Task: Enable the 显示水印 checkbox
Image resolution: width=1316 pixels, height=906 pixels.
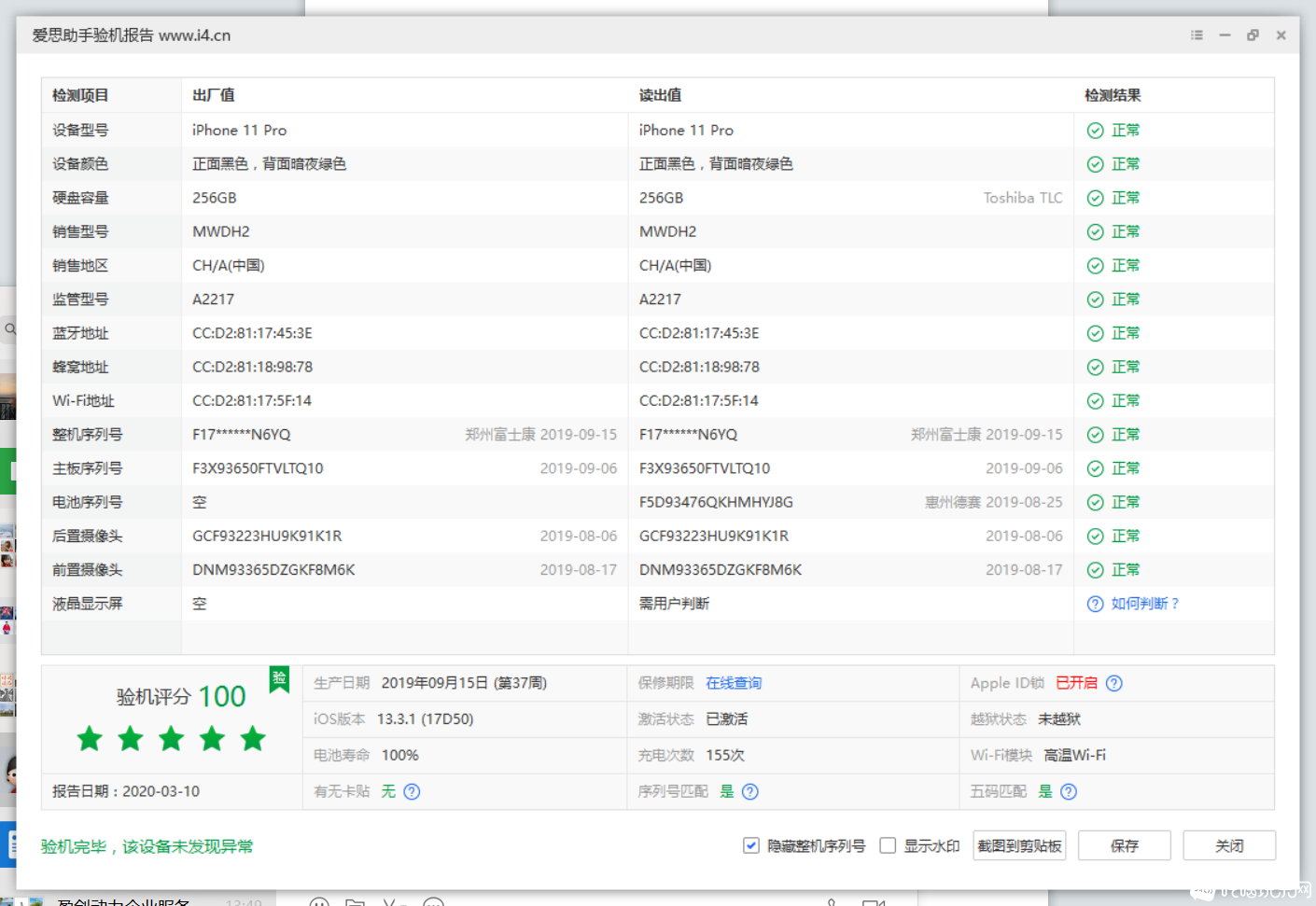Action: point(888,845)
